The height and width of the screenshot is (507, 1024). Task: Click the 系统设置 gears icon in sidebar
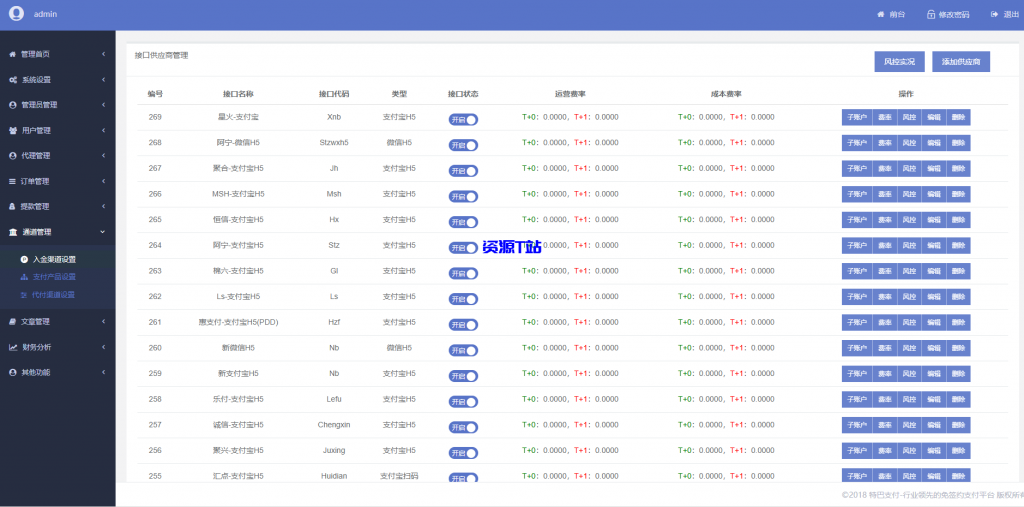(x=13, y=80)
